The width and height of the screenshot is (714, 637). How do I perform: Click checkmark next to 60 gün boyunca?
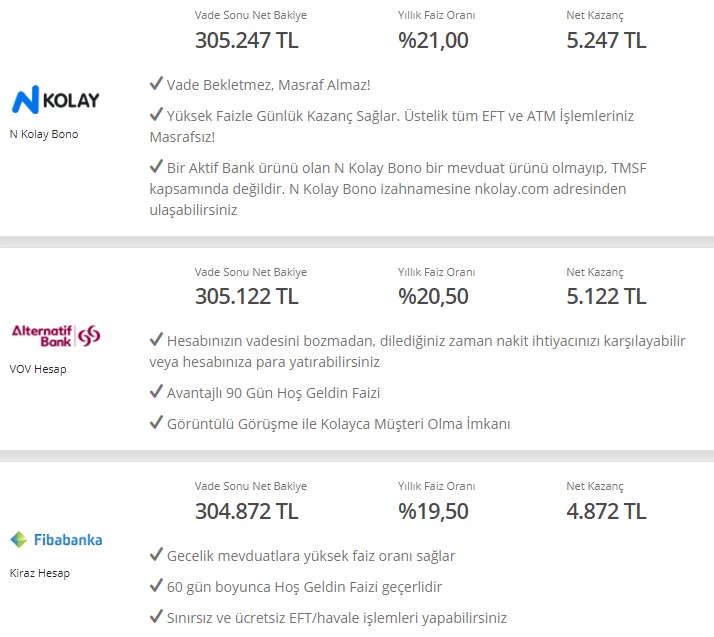(156, 585)
